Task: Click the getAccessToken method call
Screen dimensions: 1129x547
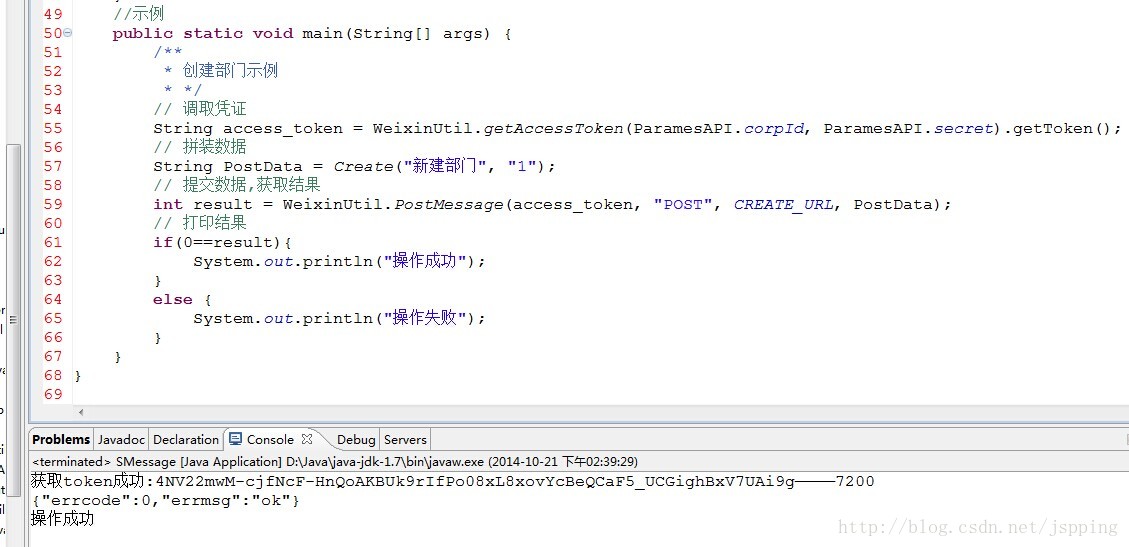Action: click(x=553, y=129)
